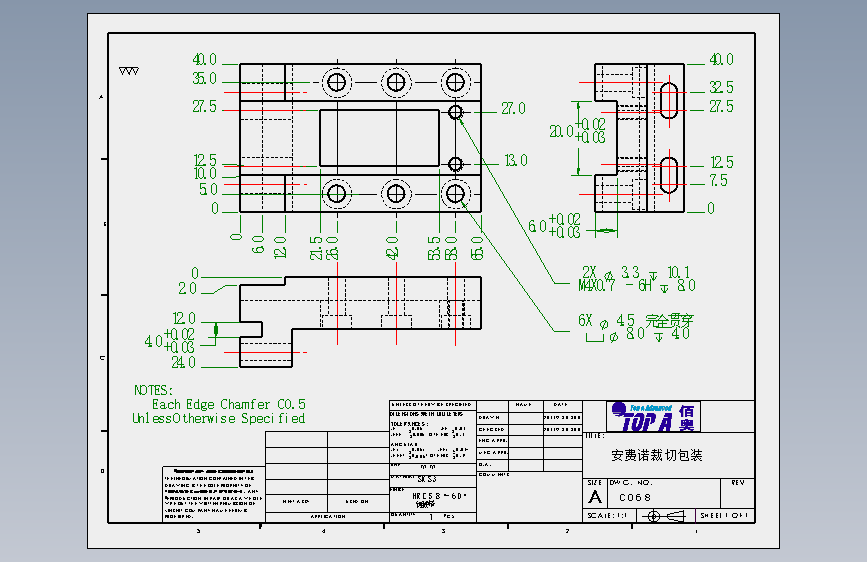Click the 13.0 dimension
867x562 pixels.
pyautogui.click(x=516, y=160)
